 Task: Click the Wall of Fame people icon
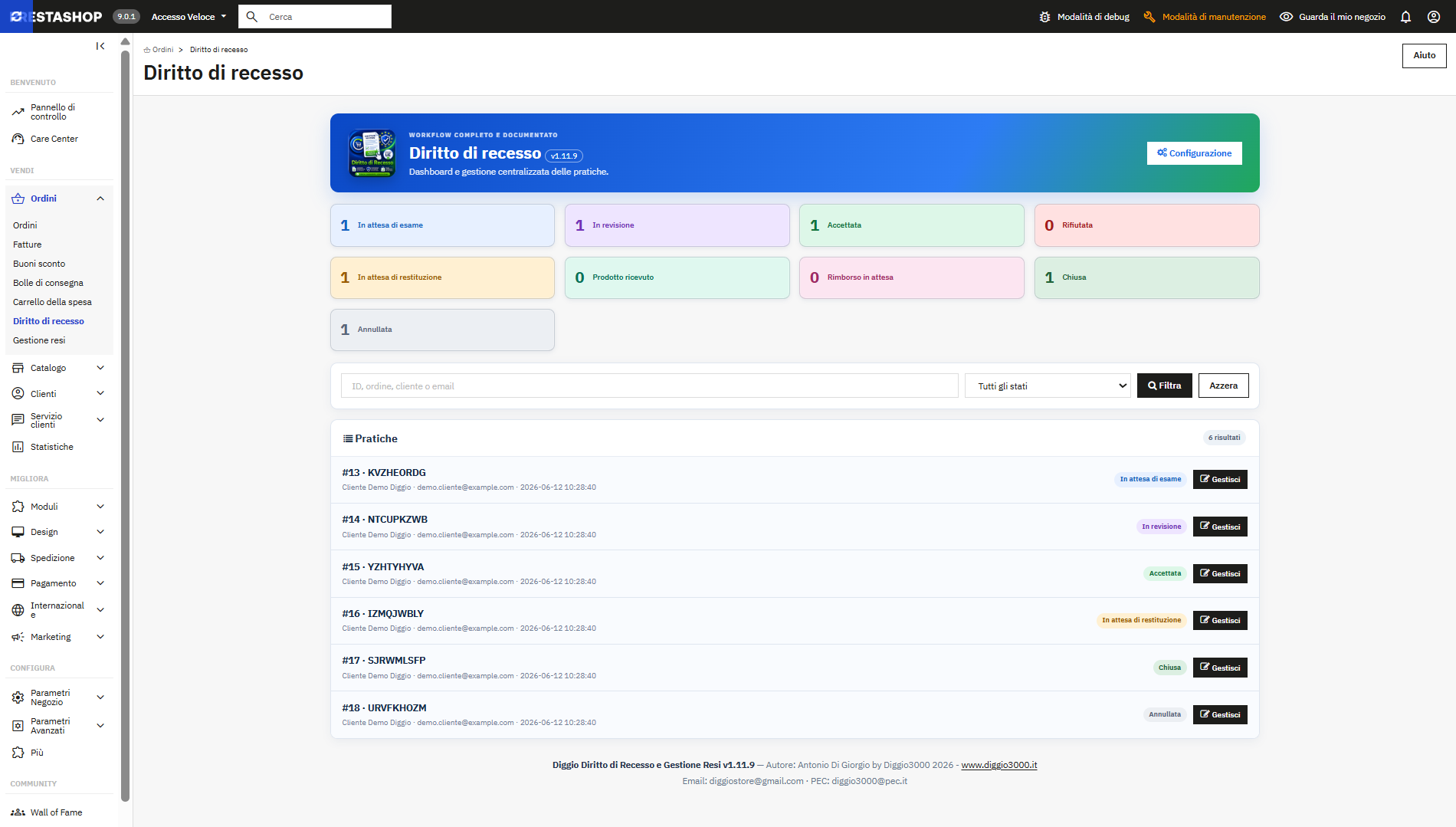(x=18, y=812)
